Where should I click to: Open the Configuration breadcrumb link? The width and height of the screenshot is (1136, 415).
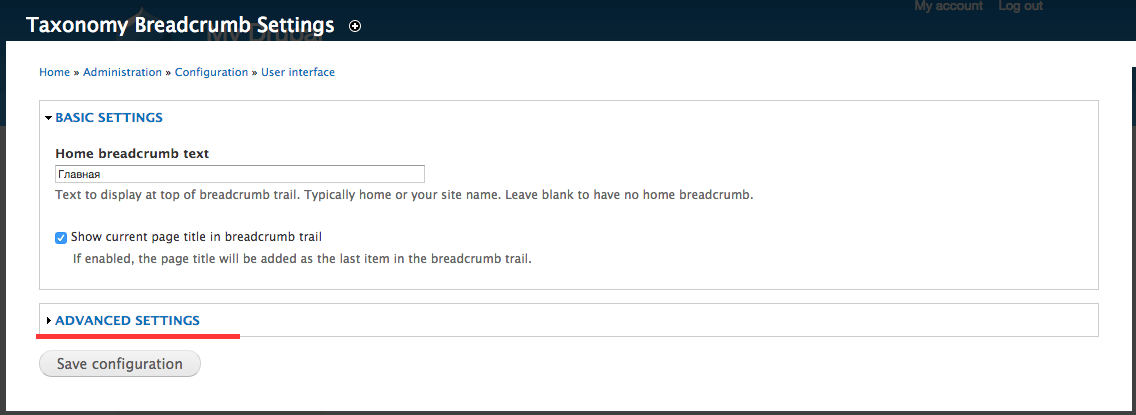pos(212,72)
